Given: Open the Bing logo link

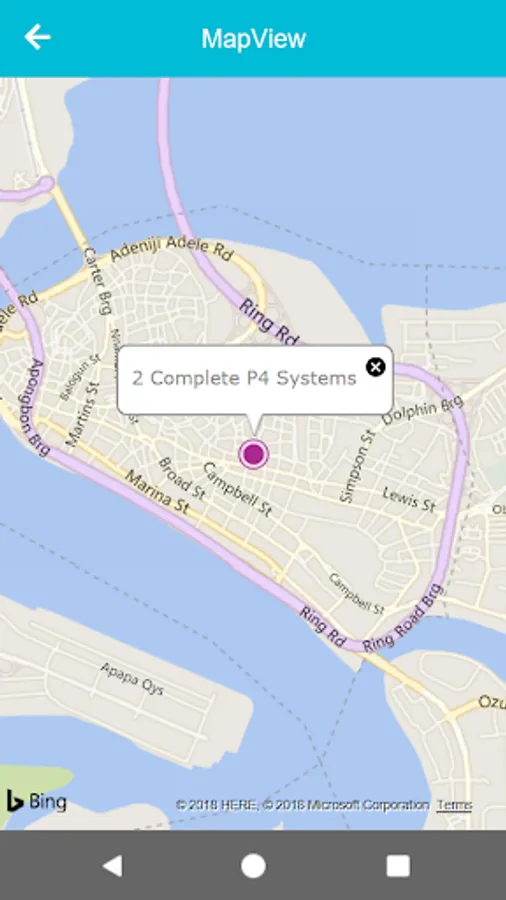Looking at the screenshot, I should click(x=36, y=801).
